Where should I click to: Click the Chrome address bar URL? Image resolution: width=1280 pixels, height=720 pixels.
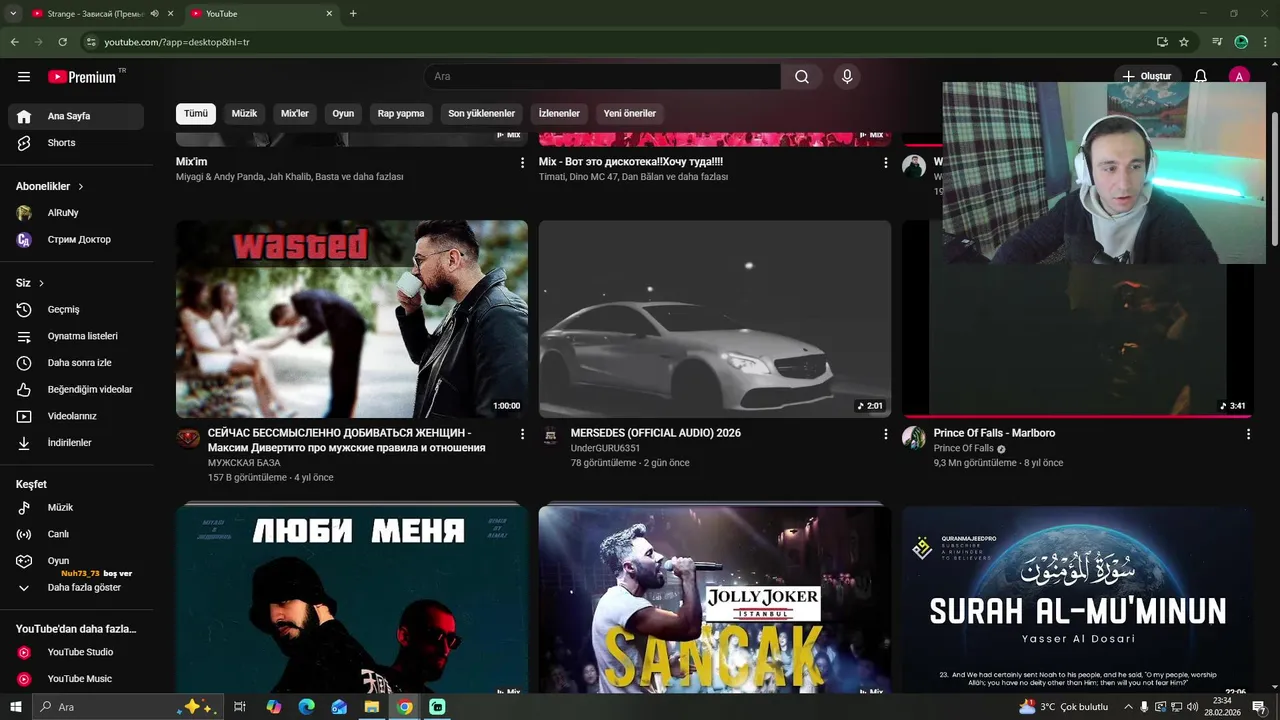tap(177, 42)
